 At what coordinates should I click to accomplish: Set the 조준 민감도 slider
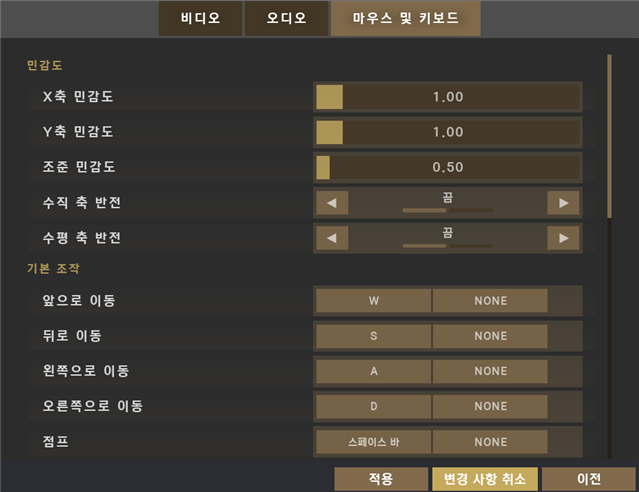coord(447,167)
